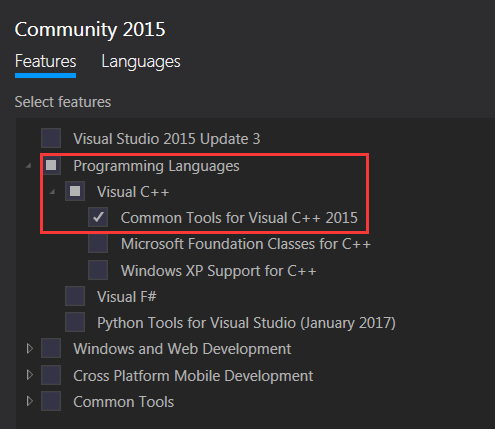Check the Windows and Web Development box

click(51, 348)
